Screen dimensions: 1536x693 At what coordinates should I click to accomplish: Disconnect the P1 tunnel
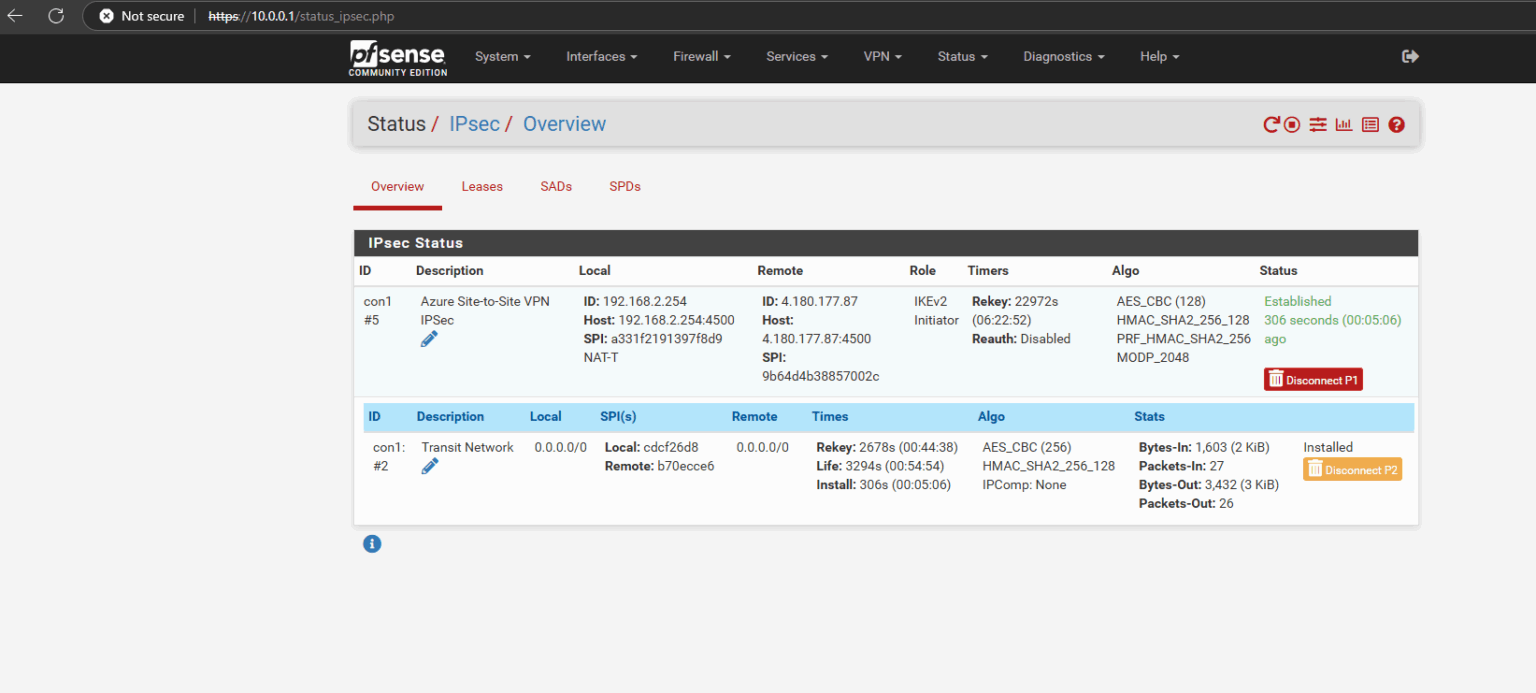pyautogui.click(x=1313, y=379)
